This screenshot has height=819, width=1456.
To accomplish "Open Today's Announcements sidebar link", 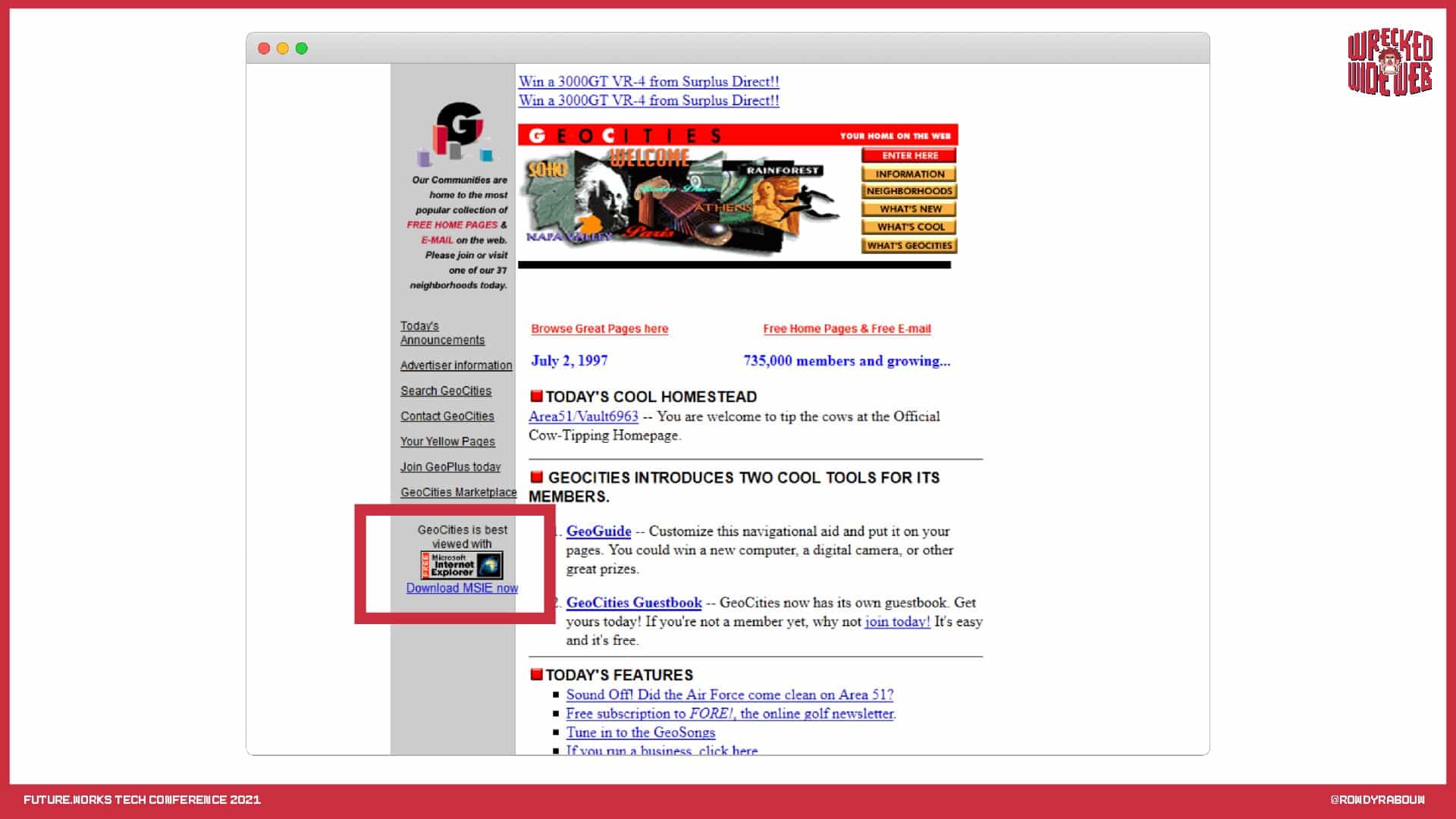I will click(x=441, y=333).
